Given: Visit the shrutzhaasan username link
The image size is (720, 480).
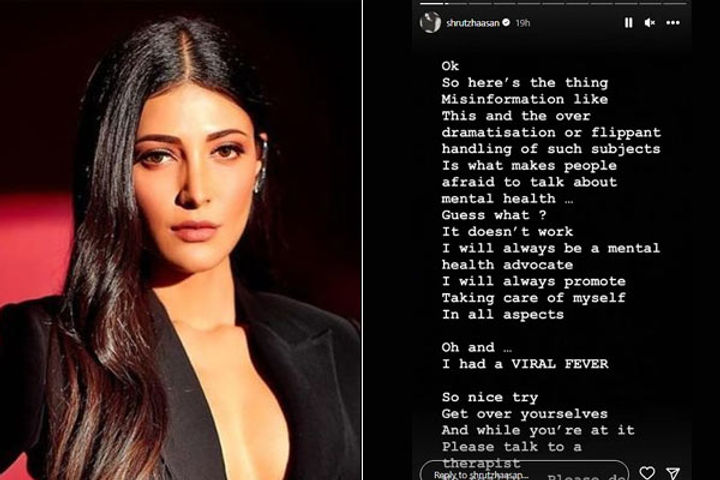Looking at the screenshot, I should point(472,23).
